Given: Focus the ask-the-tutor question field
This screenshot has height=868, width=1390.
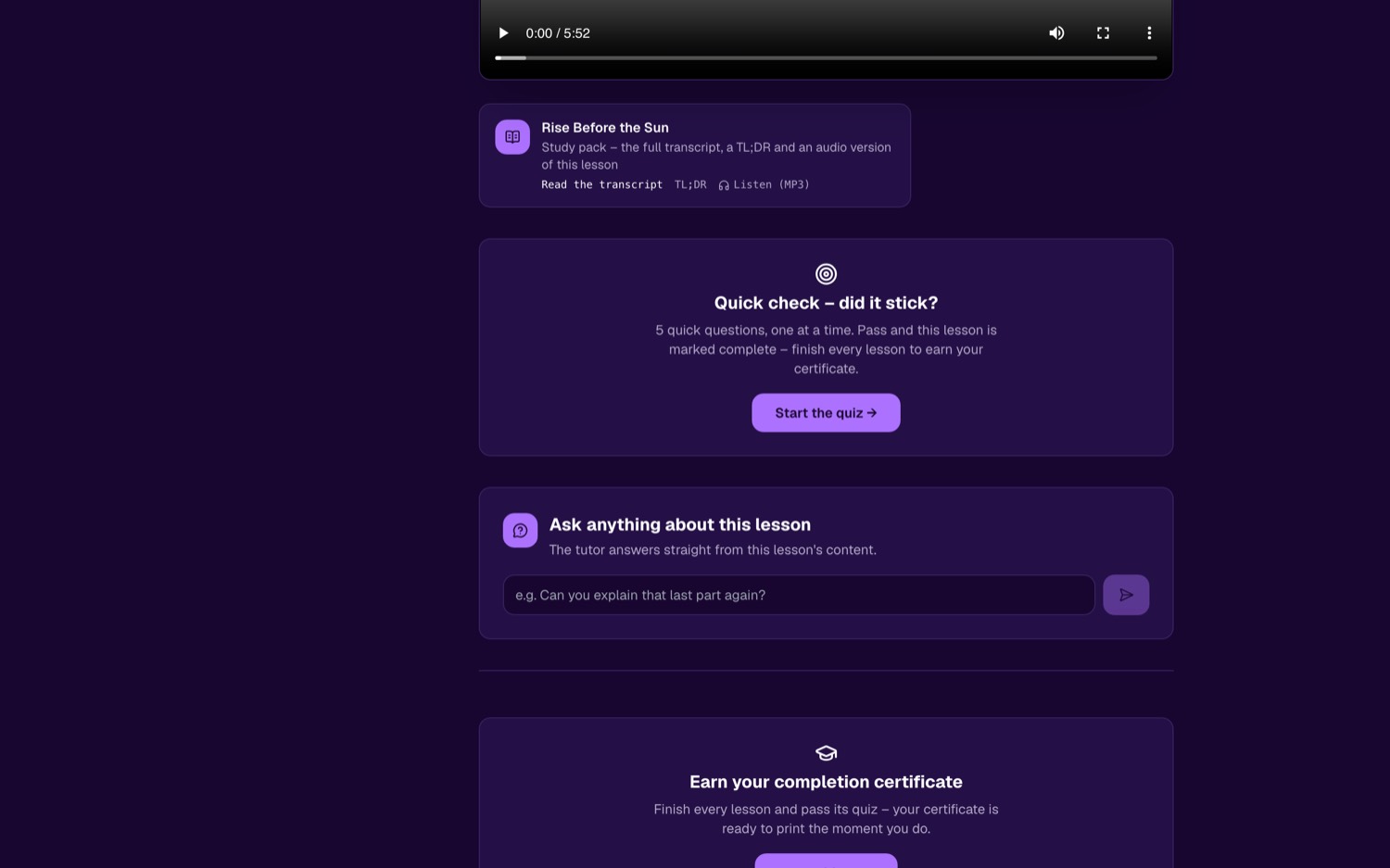Looking at the screenshot, I should pyautogui.click(x=799, y=595).
